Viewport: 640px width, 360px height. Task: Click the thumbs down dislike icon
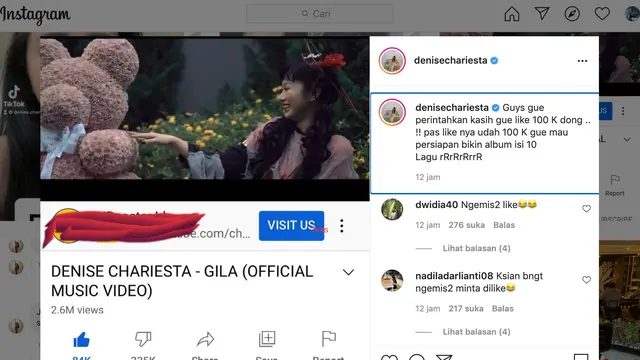143,339
